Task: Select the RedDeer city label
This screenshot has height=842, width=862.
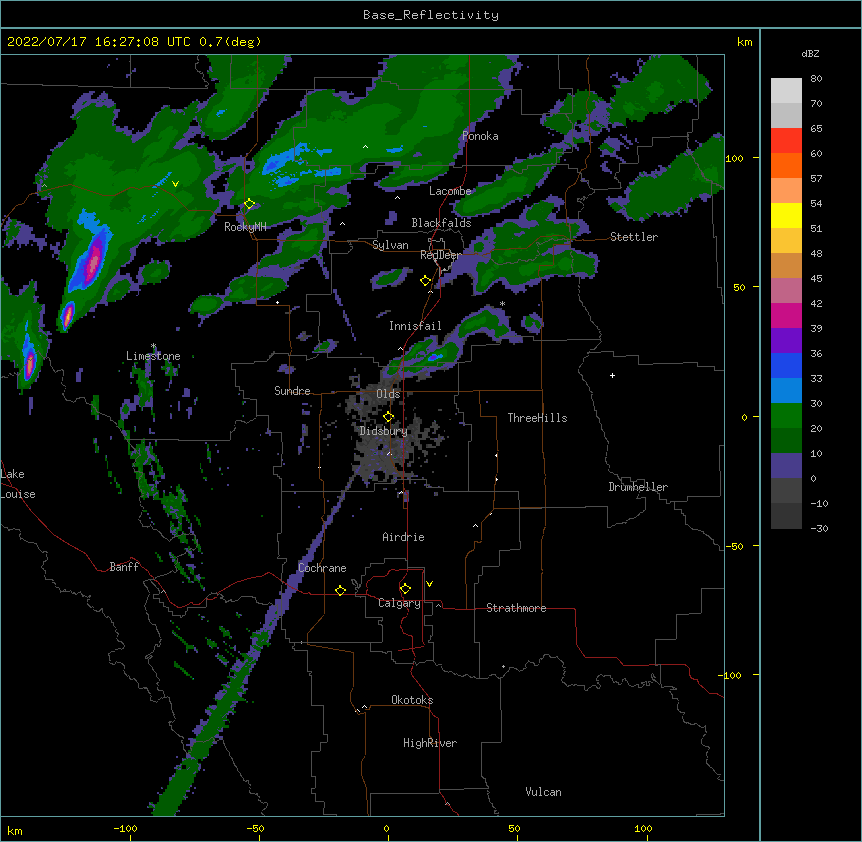Action: (440, 255)
